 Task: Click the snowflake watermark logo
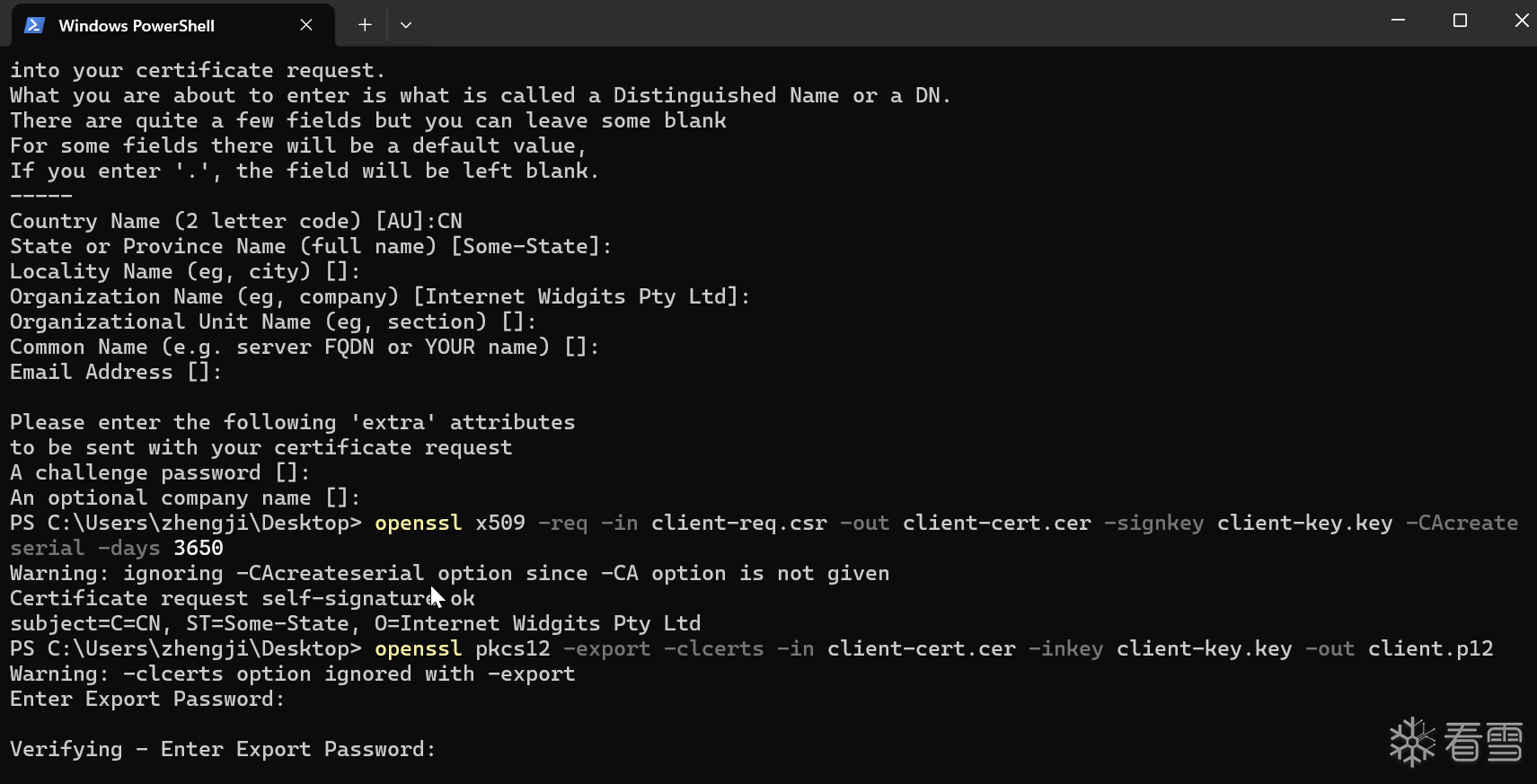[1413, 742]
